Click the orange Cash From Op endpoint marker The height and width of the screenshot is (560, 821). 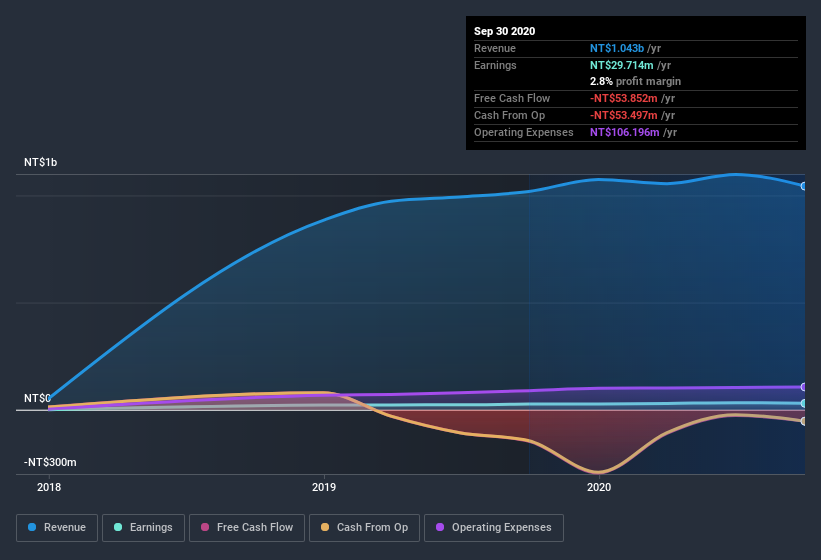tap(803, 421)
